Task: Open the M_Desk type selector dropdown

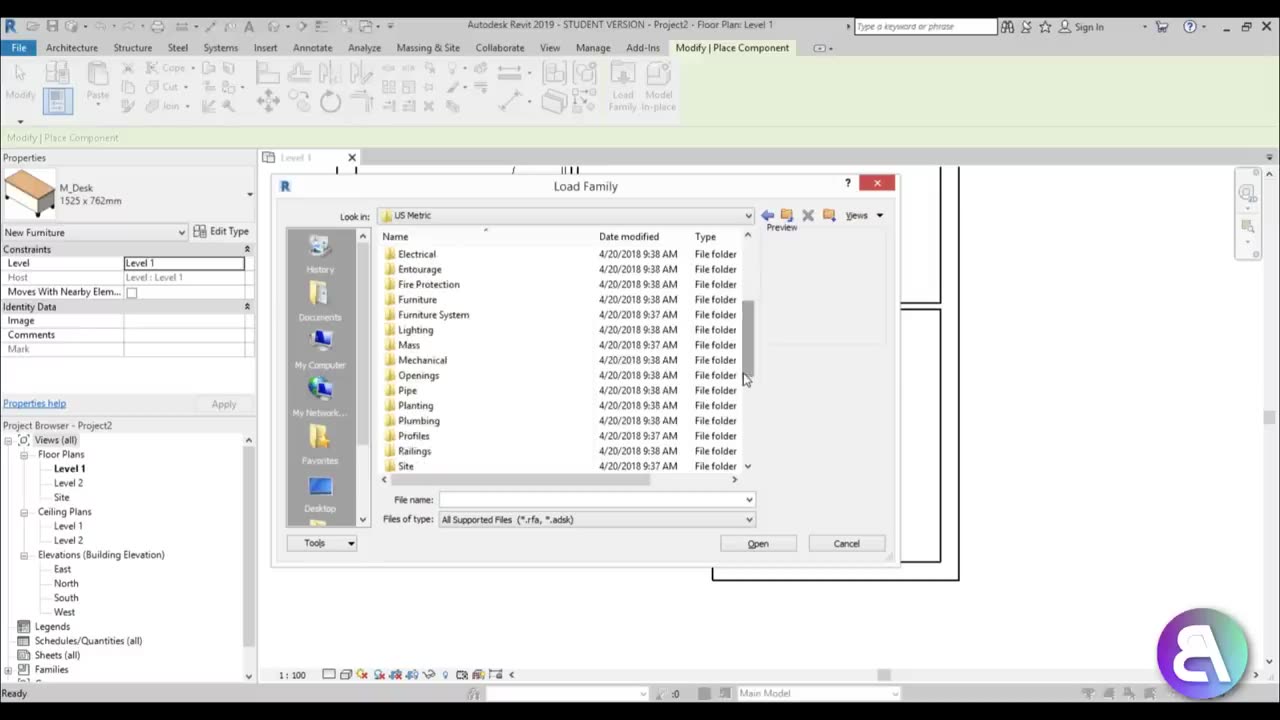Action: pos(249,194)
